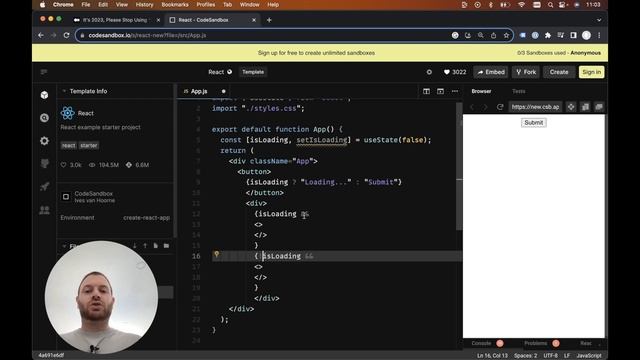Go back in the preview browser
Viewport: 640px width, 360px height.
coord(472,107)
